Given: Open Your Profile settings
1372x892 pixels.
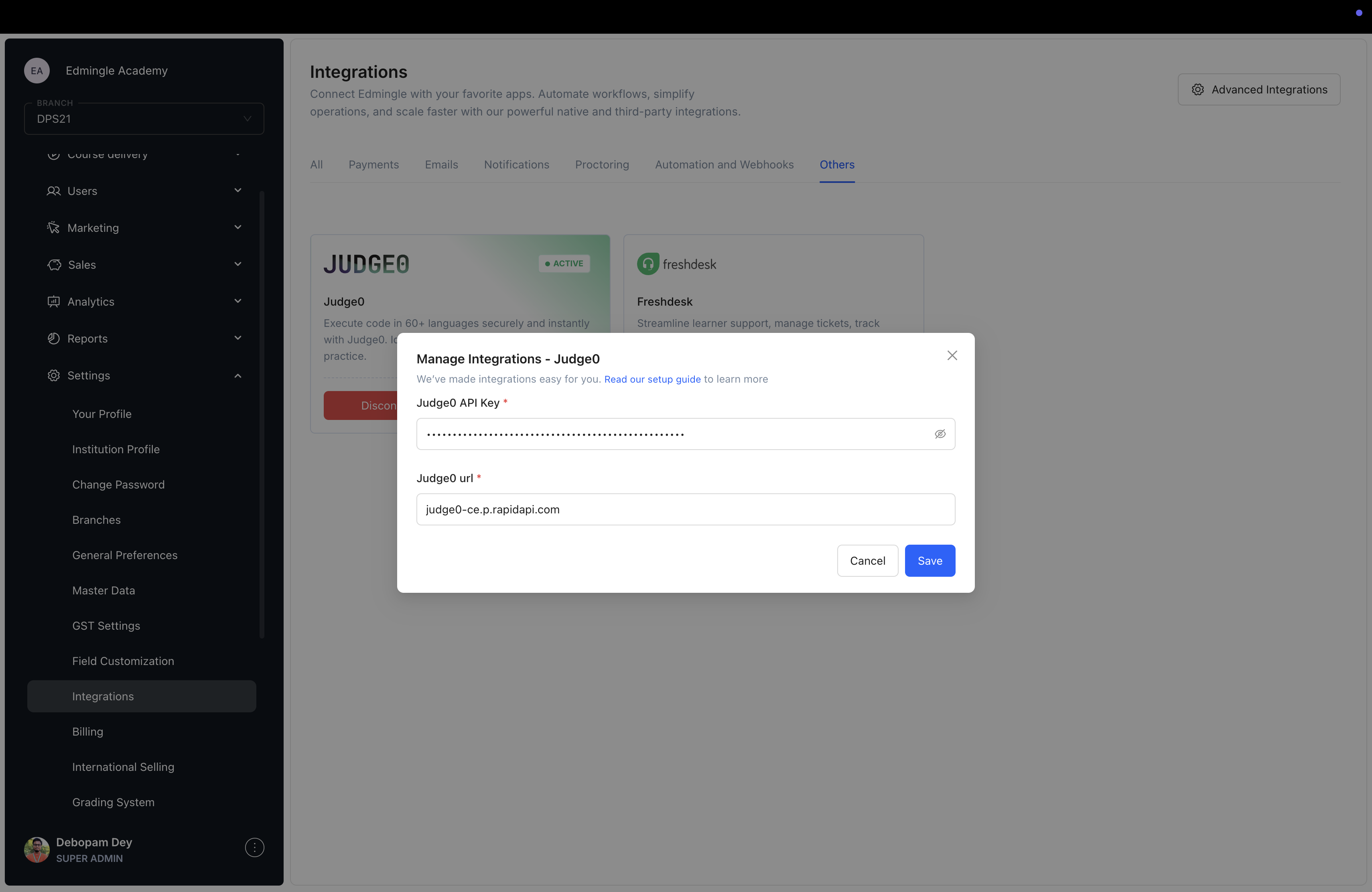Looking at the screenshot, I should coord(102,414).
